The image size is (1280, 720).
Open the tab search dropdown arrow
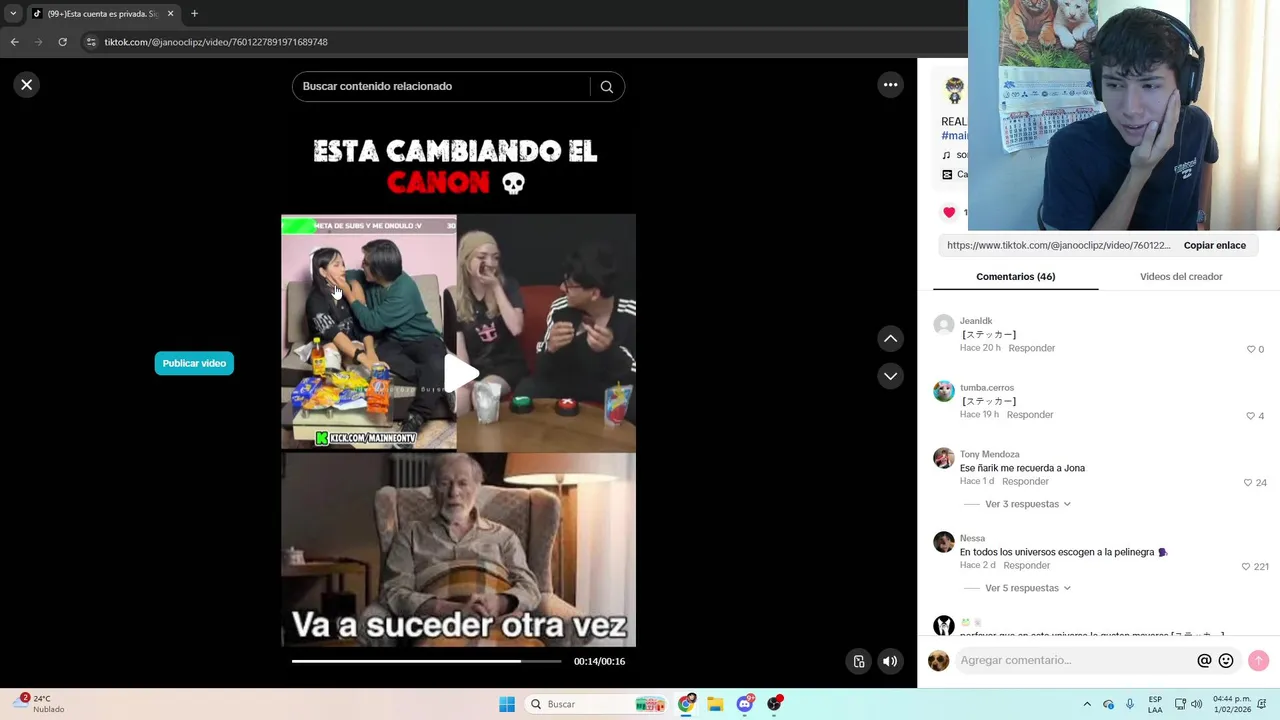13,14
